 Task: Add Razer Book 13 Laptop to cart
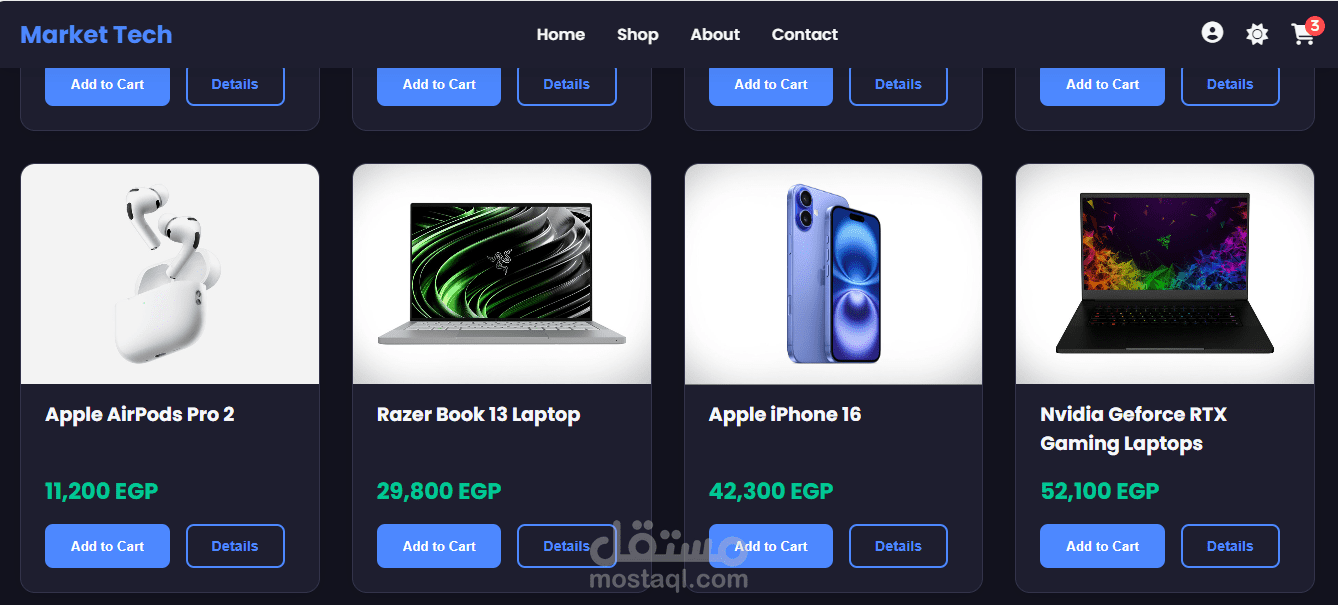pos(439,546)
